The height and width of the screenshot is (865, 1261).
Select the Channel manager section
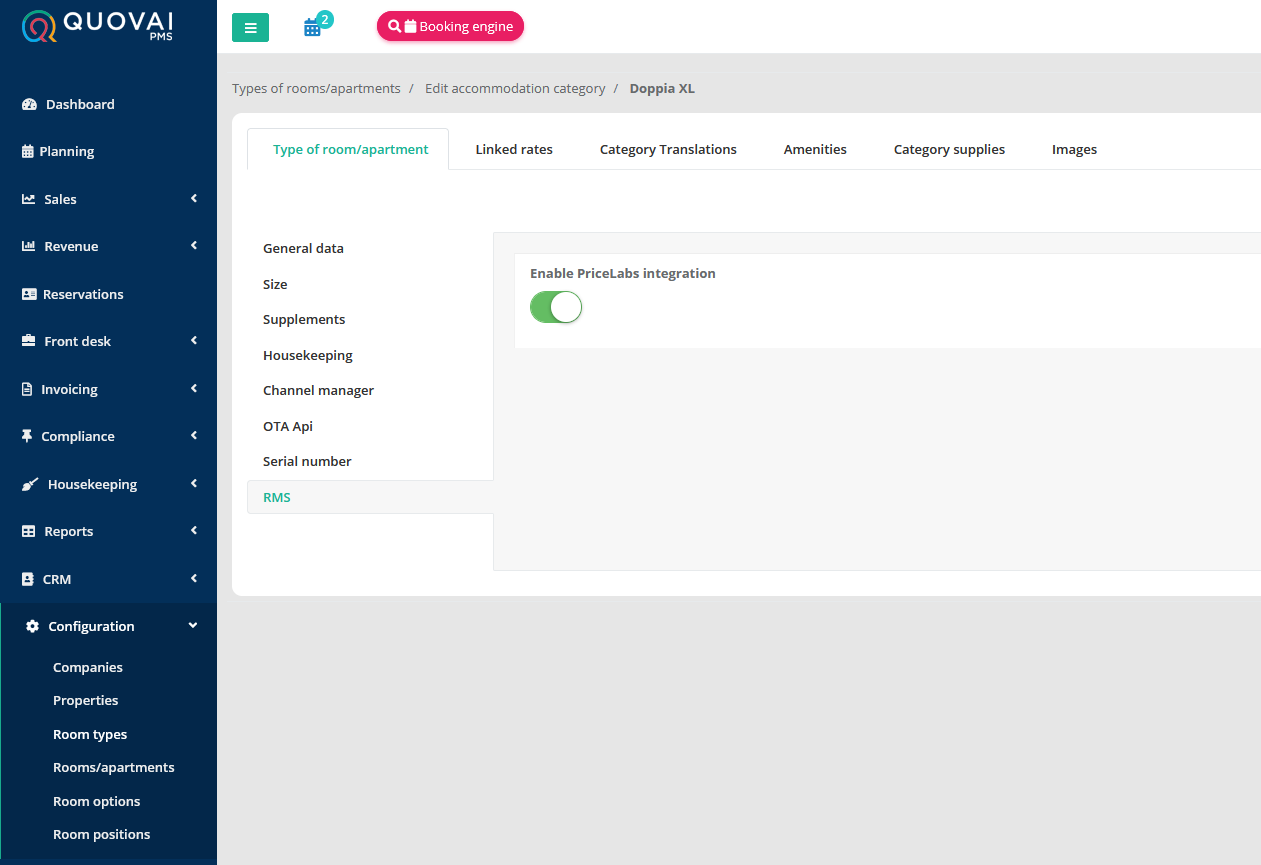(318, 391)
